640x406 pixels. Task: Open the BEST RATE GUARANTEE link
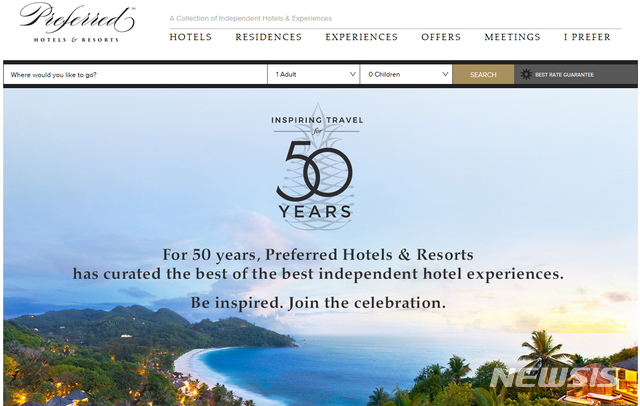coord(564,75)
